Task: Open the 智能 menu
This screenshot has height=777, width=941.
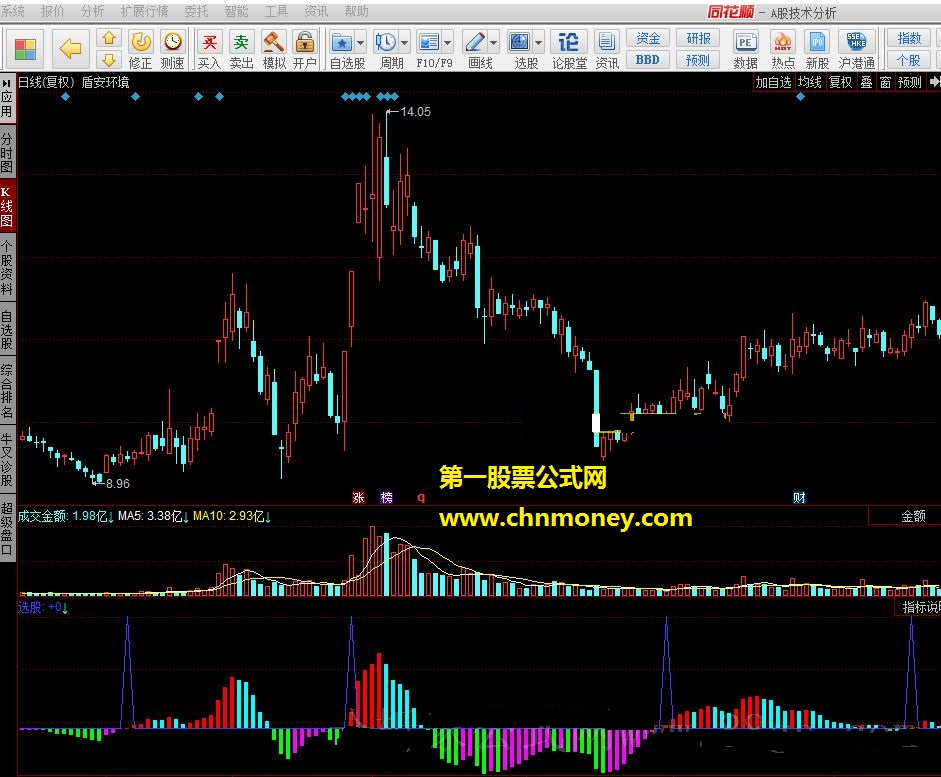Action: coord(236,11)
